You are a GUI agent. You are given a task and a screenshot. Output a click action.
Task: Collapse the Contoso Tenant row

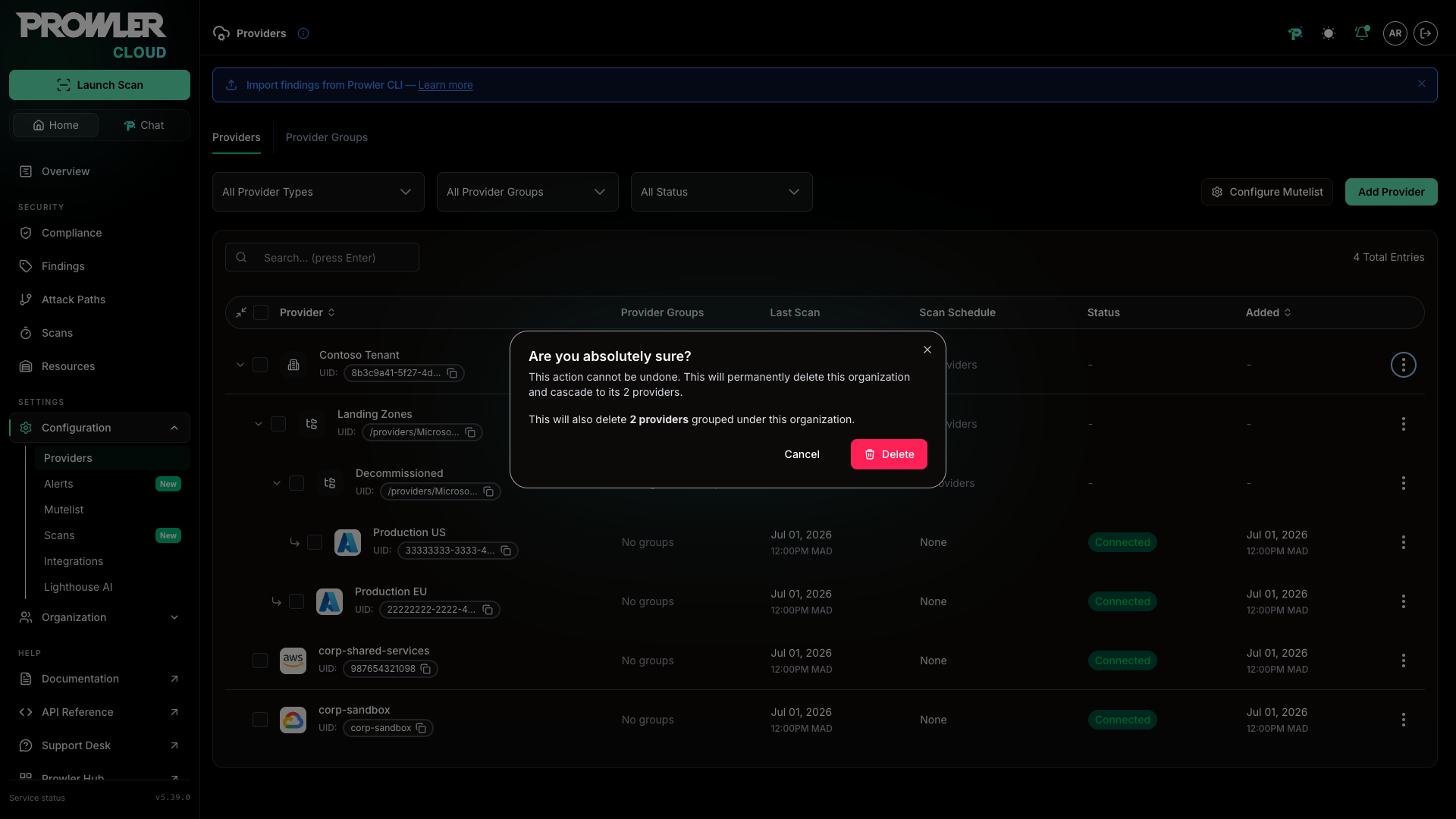pyautogui.click(x=240, y=365)
